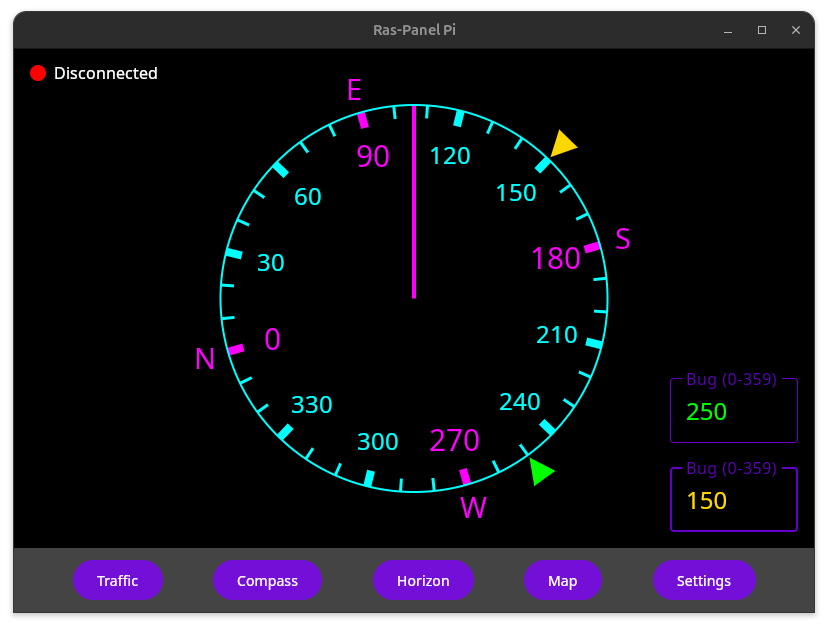The width and height of the screenshot is (828, 629).
Task: Click the magenta heading line on the compass
Action: tap(413, 200)
